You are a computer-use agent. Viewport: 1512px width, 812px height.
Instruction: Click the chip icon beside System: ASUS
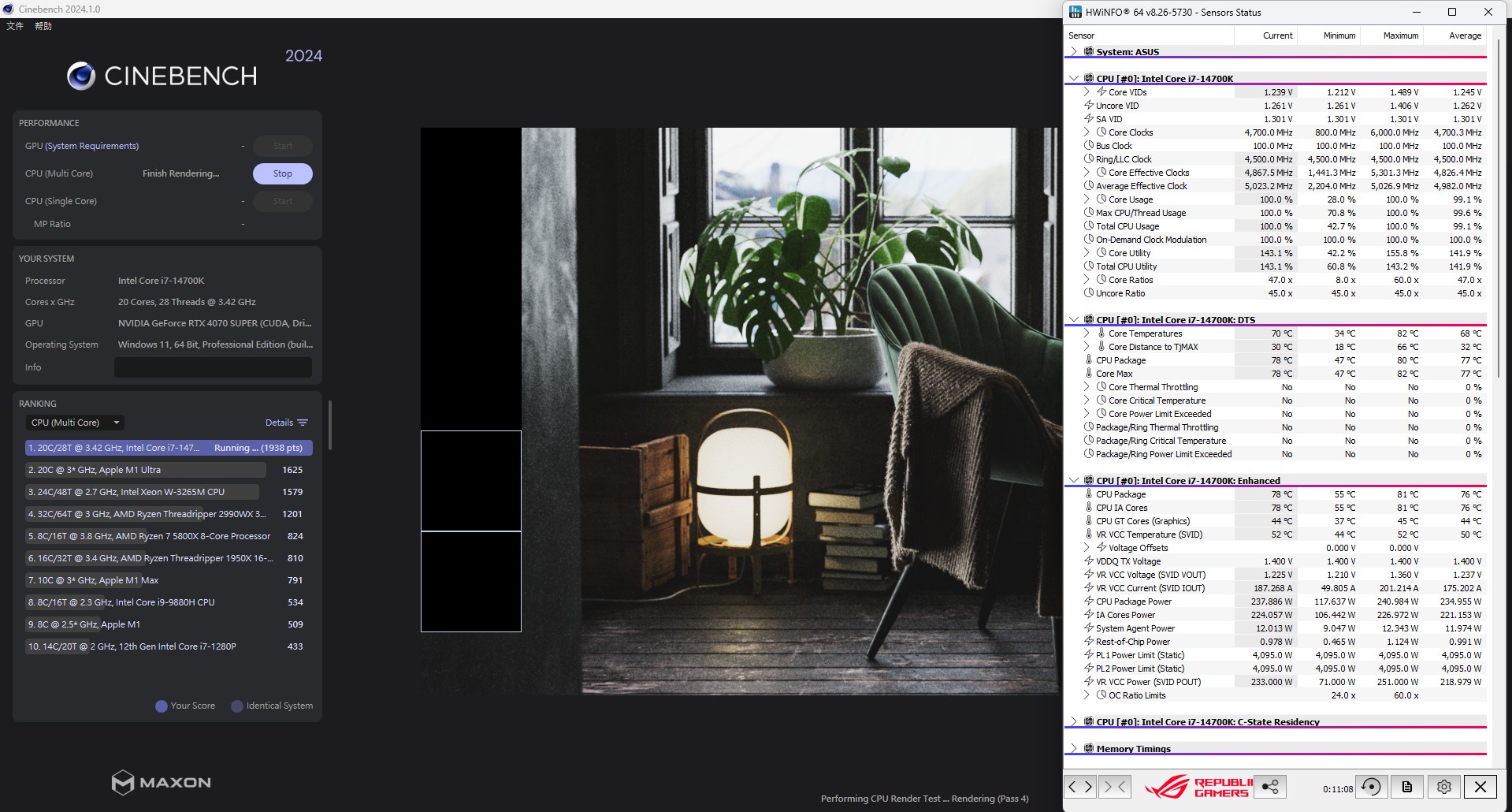[1089, 51]
